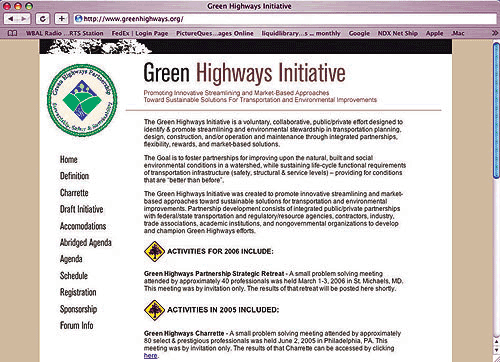Click 'ACTIVITIES FOR 2006 INCLUDE:' heading
500x362 pixels.
coord(220,251)
